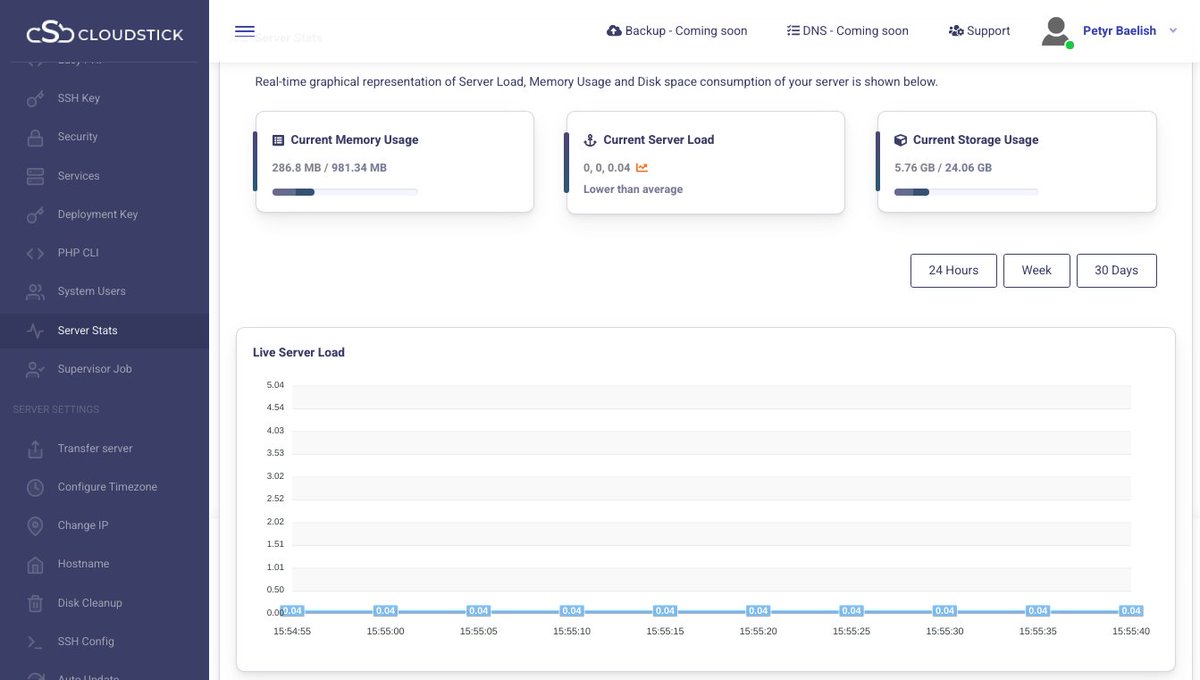The width and height of the screenshot is (1200, 680).
Task: Click the 5.76 GB / 24.06 GB value
Action: (943, 168)
